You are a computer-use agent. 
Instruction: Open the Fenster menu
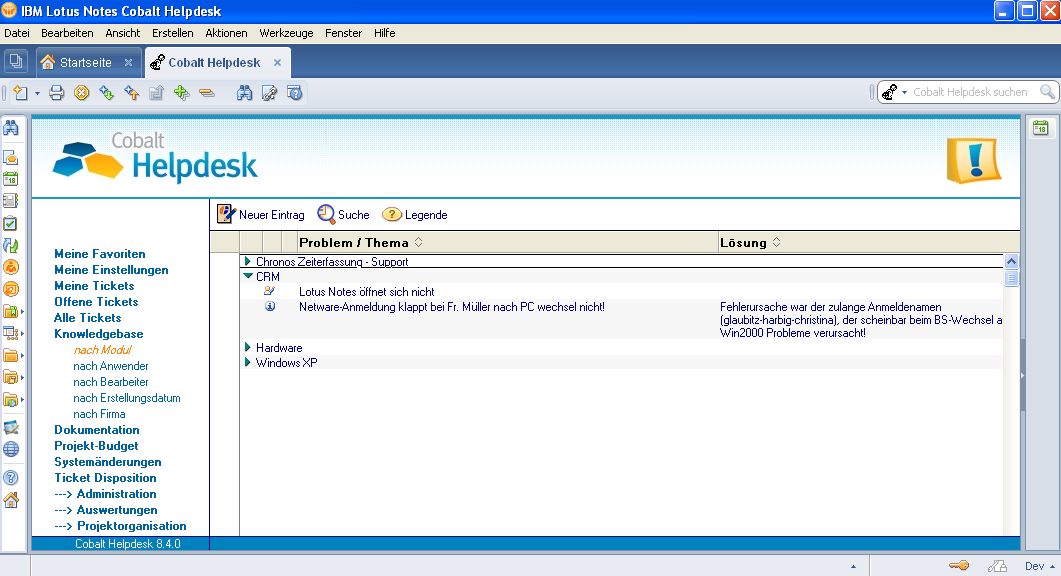point(343,33)
